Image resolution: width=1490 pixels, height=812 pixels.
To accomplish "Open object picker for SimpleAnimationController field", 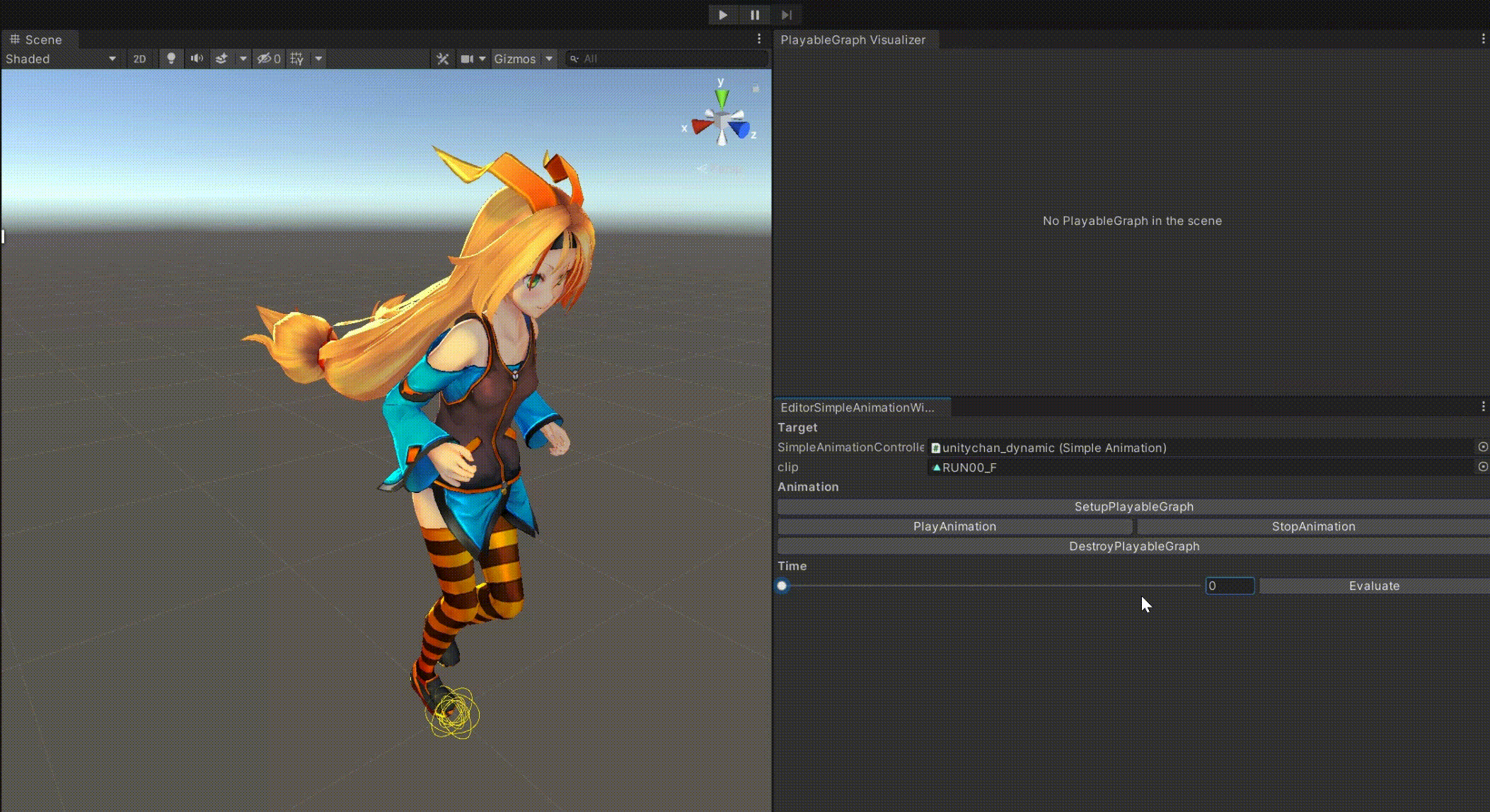I will click(x=1483, y=447).
